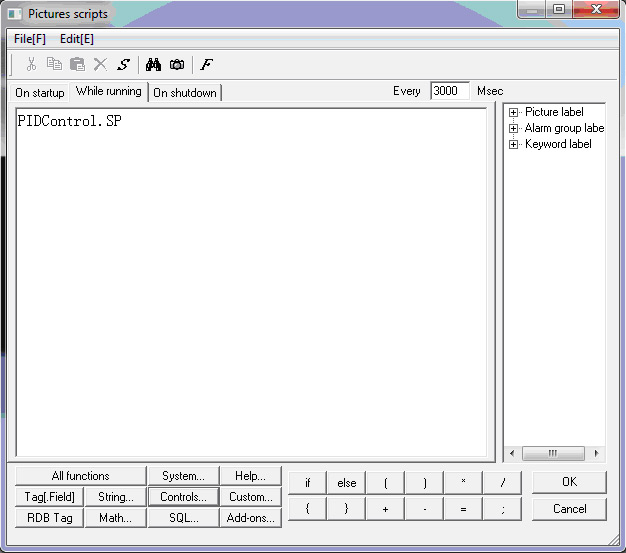The height and width of the screenshot is (553, 626).
Task: Click the Paste clipboard icon
Action: (x=77, y=64)
